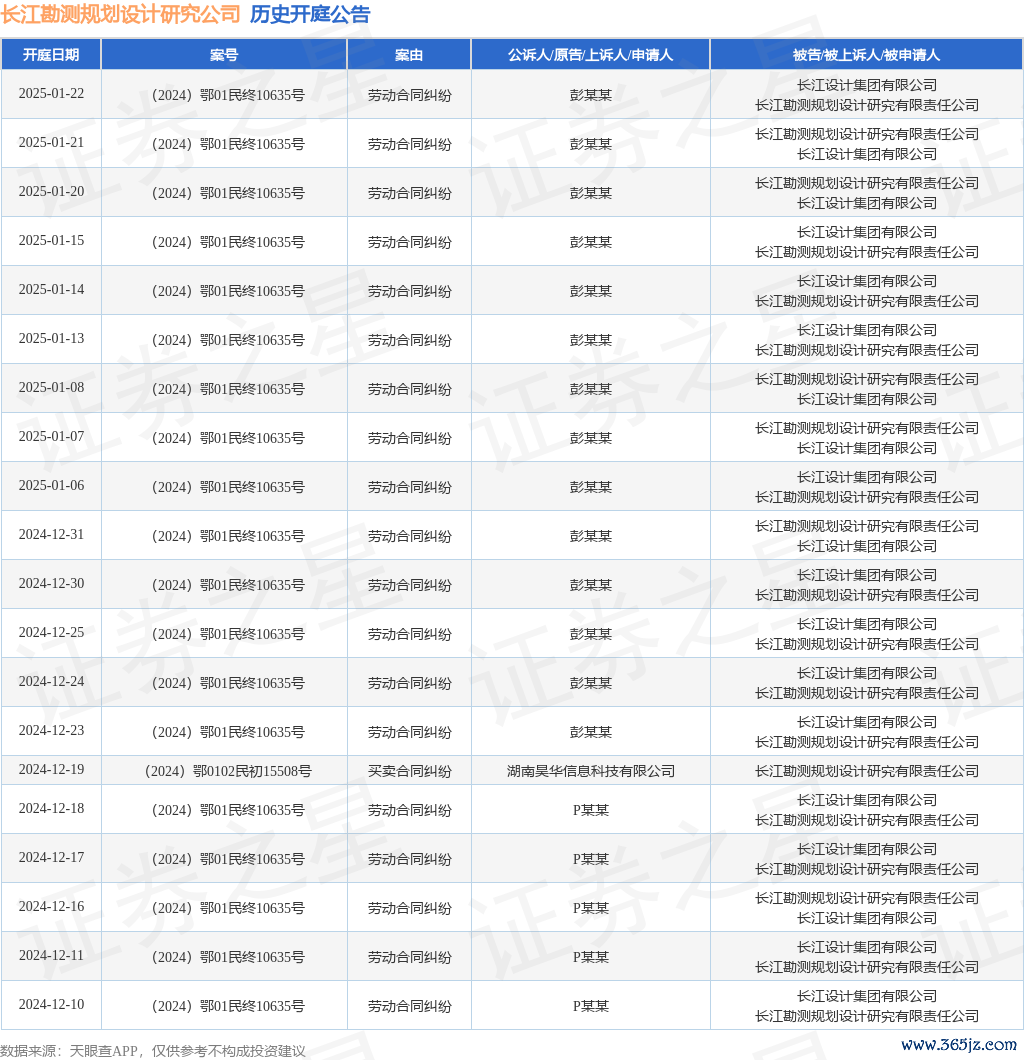Click the date 2024-12-11

[x=51, y=956]
